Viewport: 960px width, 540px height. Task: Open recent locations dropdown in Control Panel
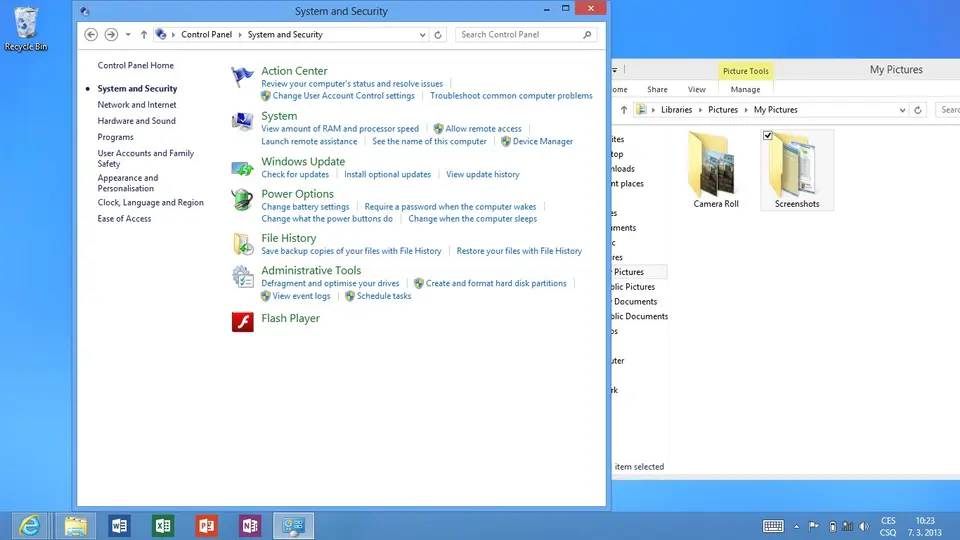click(x=128, y=35)
